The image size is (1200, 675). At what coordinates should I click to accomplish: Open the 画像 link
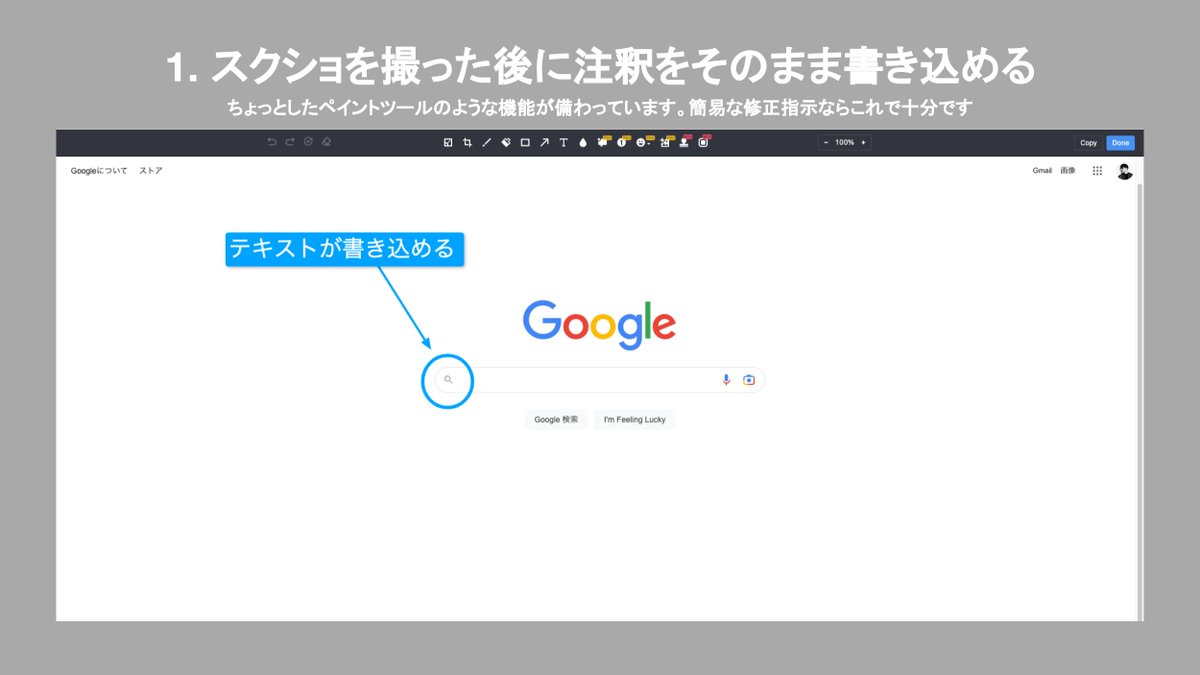point(1068,171)
